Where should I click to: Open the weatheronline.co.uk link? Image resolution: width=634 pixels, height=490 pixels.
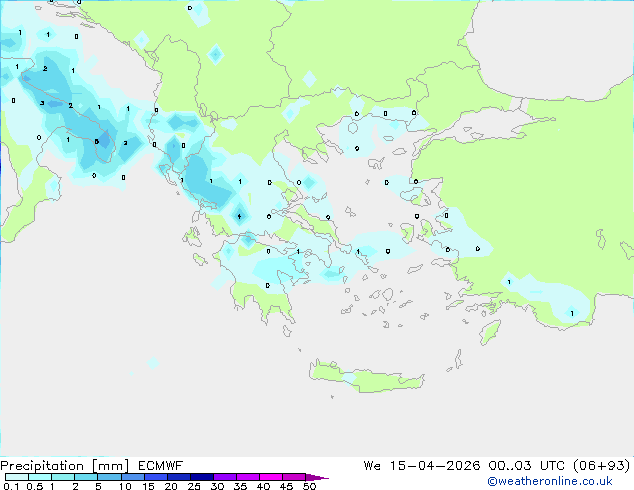(550, 481)
